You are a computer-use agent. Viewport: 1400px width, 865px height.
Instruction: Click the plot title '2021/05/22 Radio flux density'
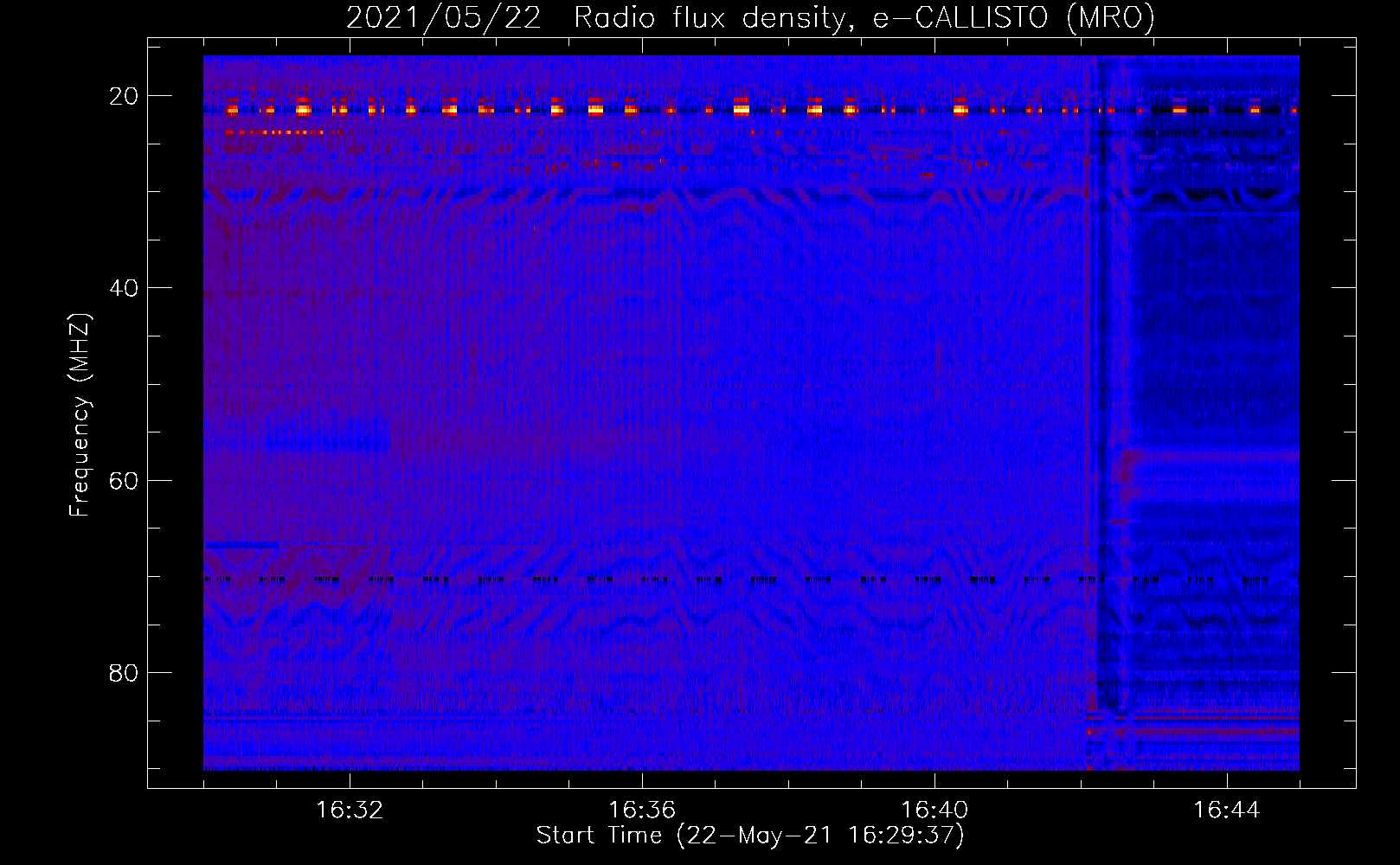tap(750, 17)
